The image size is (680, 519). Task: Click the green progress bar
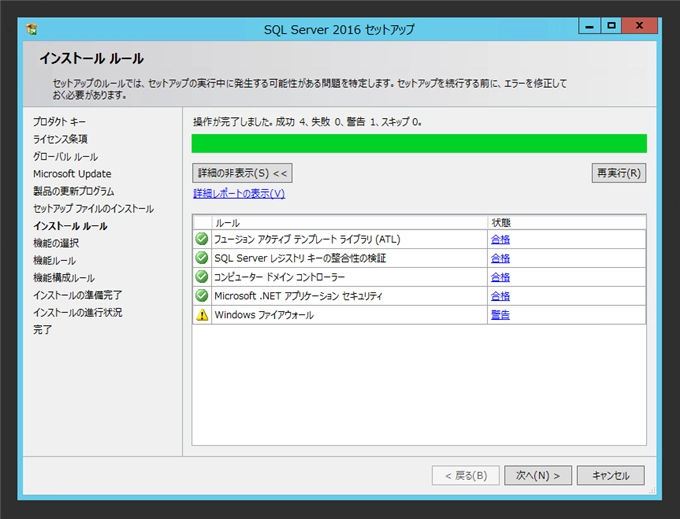tap(419, 144)
